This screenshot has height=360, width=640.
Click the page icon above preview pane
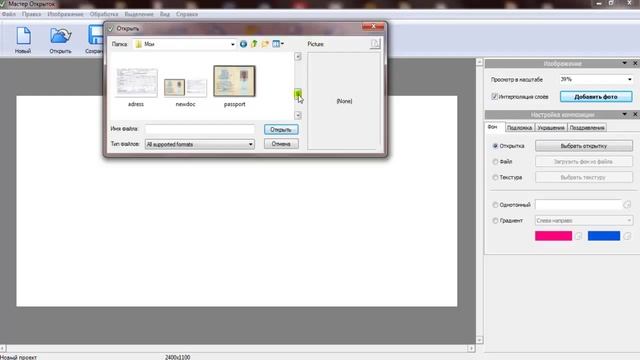click(375, 44)
